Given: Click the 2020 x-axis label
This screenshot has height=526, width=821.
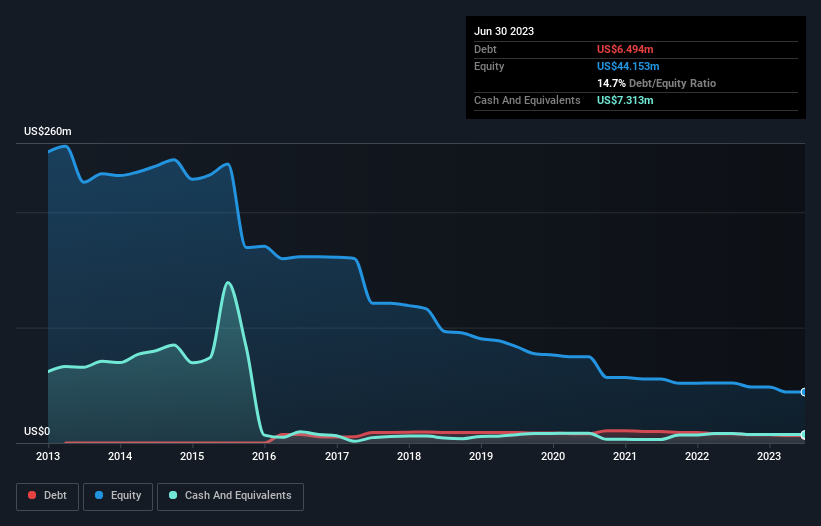Looking at the screenshot, I should (553, 456).
